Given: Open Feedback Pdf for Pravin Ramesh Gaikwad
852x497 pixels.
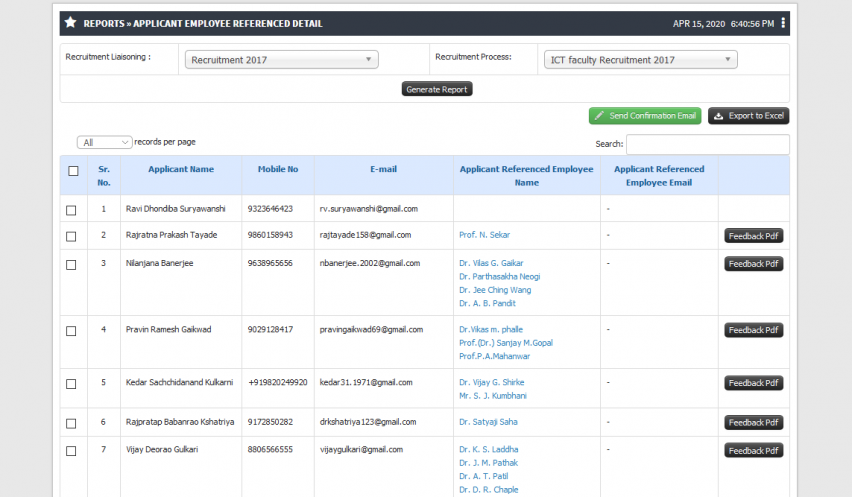Looking at the screenshot, I should coord(754,330).
